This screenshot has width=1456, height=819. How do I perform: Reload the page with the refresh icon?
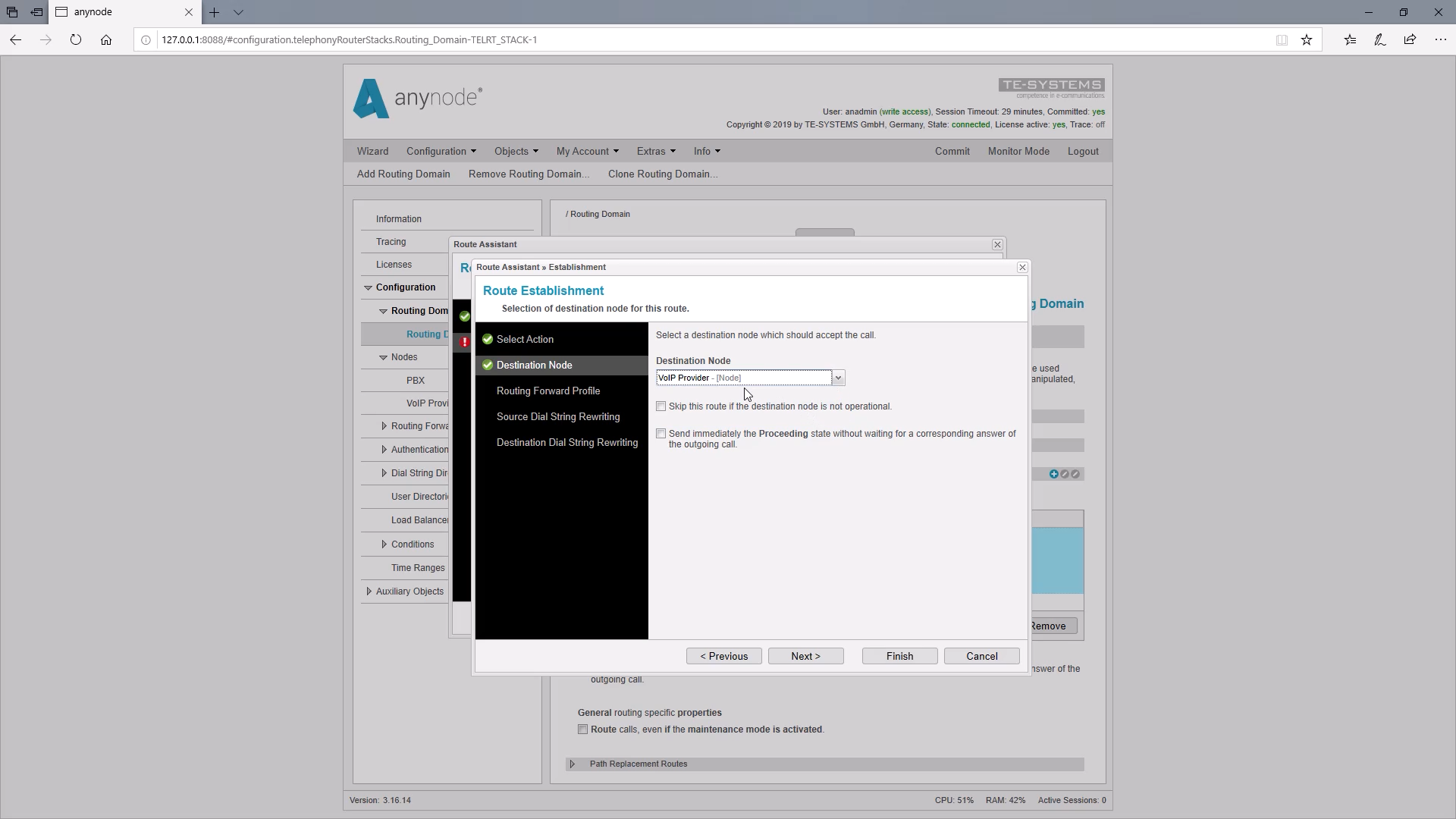click(76, 40)
